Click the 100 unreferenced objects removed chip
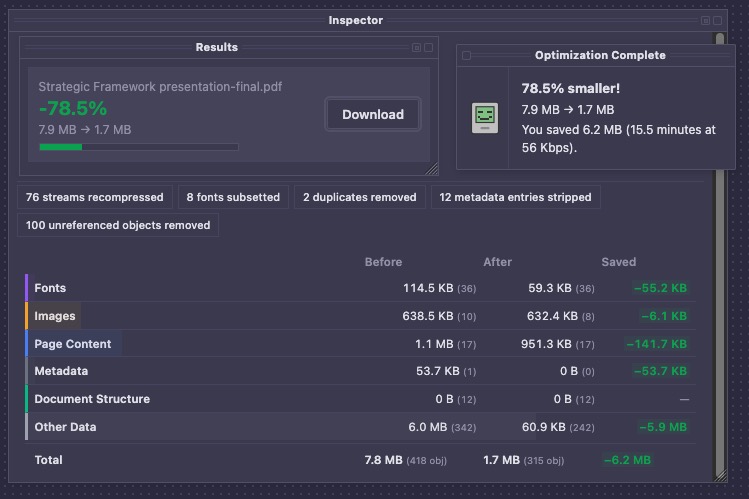This screenshot has width=749, height=499. (118, 225)
